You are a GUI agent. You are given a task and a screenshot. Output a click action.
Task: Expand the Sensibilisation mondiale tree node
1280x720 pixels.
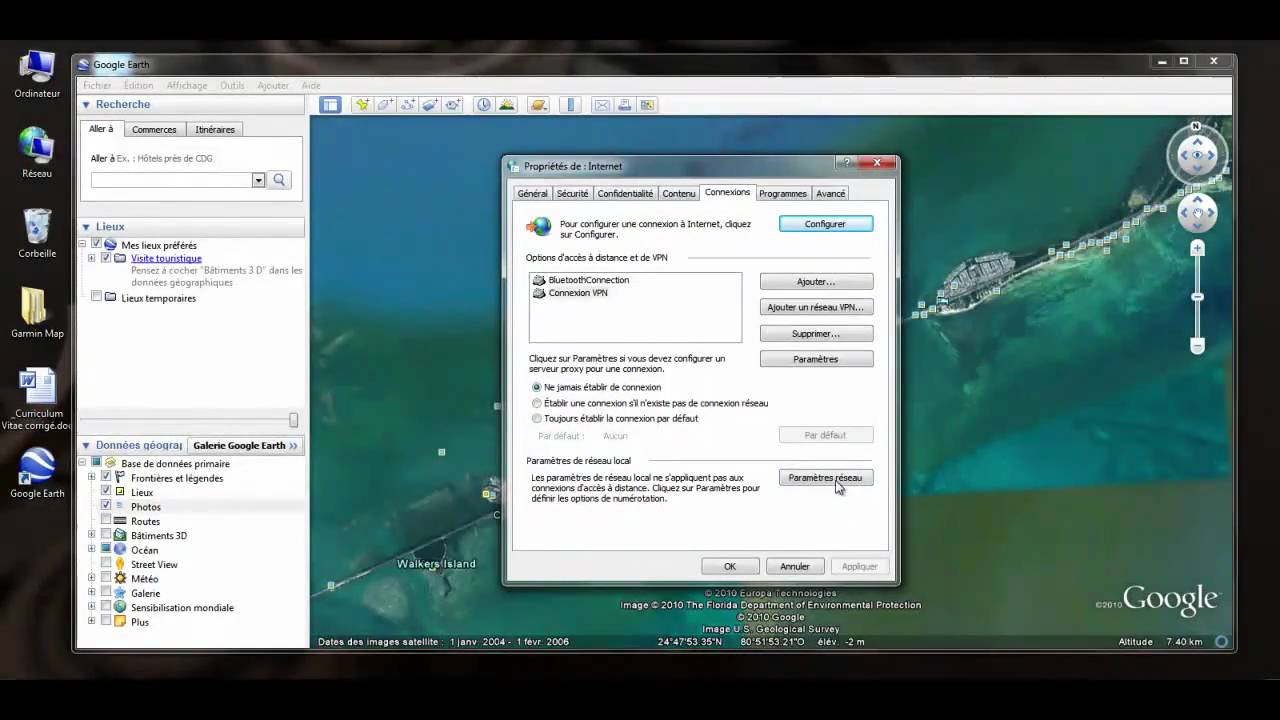coord(92,607)
